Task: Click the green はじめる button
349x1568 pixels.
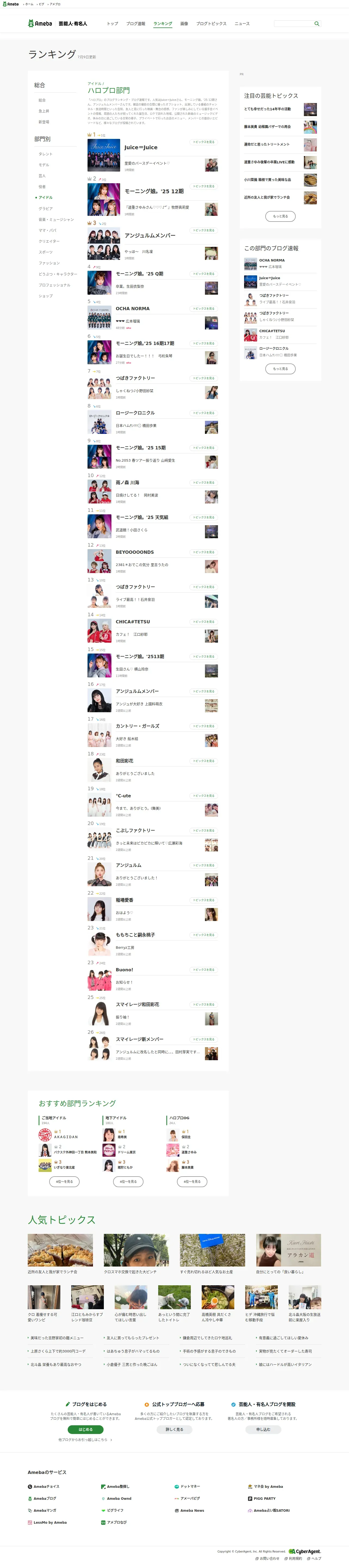Action: tap(86, 1429)
